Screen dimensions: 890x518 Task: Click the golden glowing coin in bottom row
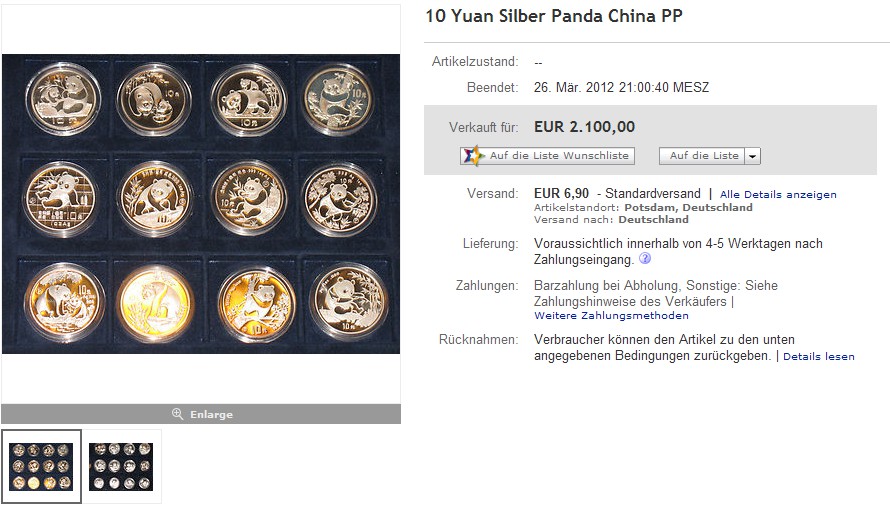point(156,303)
